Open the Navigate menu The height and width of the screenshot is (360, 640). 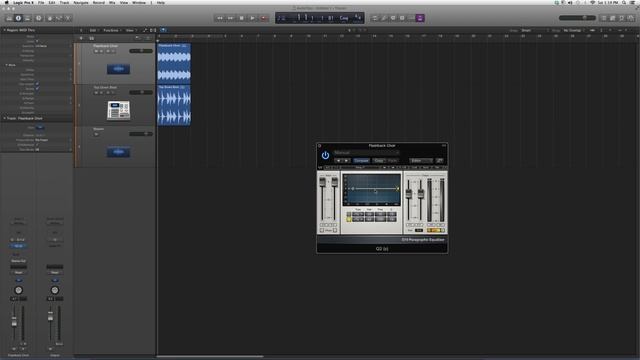[x=81, y=2]
